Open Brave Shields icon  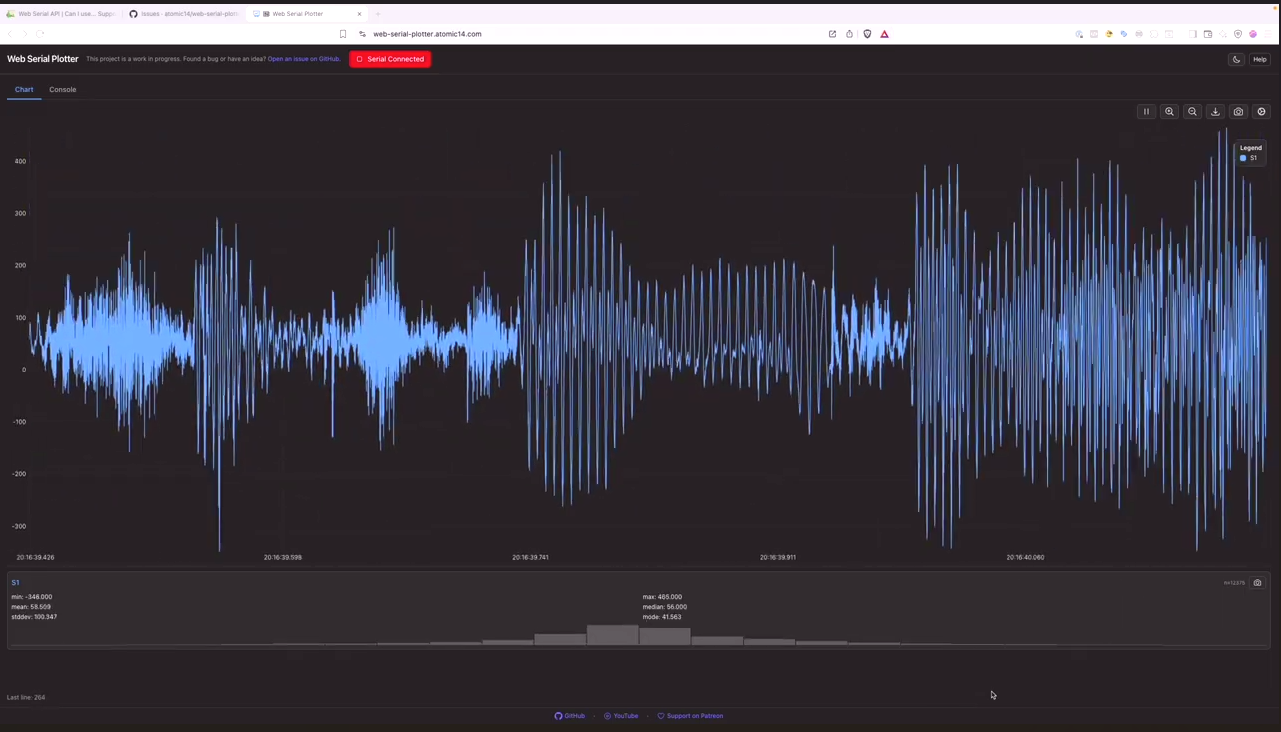867,34
